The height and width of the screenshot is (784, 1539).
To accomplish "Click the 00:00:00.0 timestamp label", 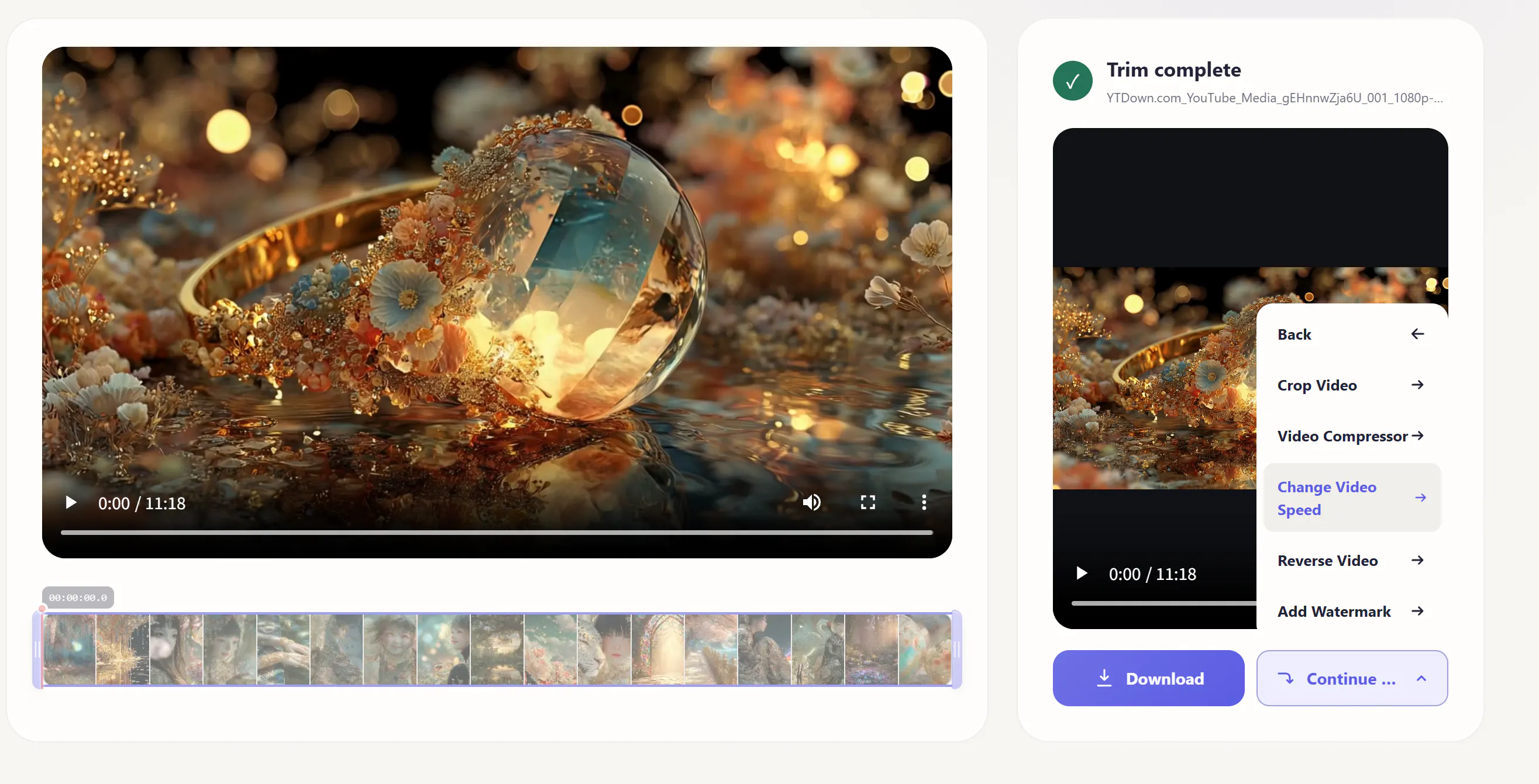I will 78,598.
